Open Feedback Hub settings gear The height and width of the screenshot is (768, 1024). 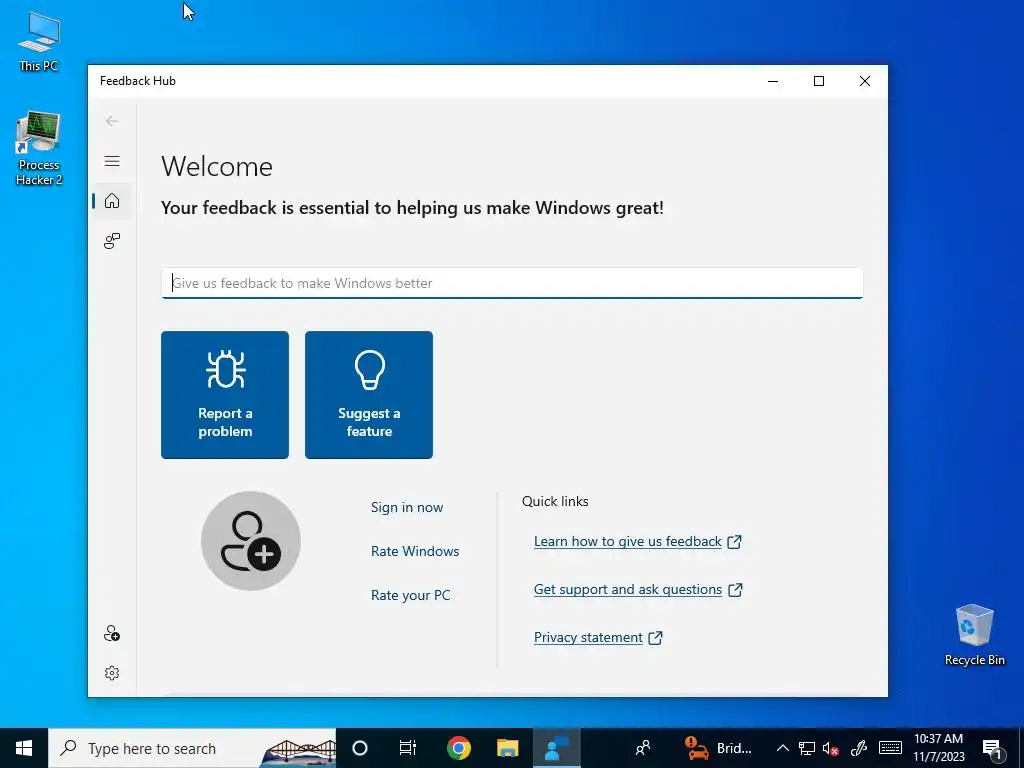[112, 673]
